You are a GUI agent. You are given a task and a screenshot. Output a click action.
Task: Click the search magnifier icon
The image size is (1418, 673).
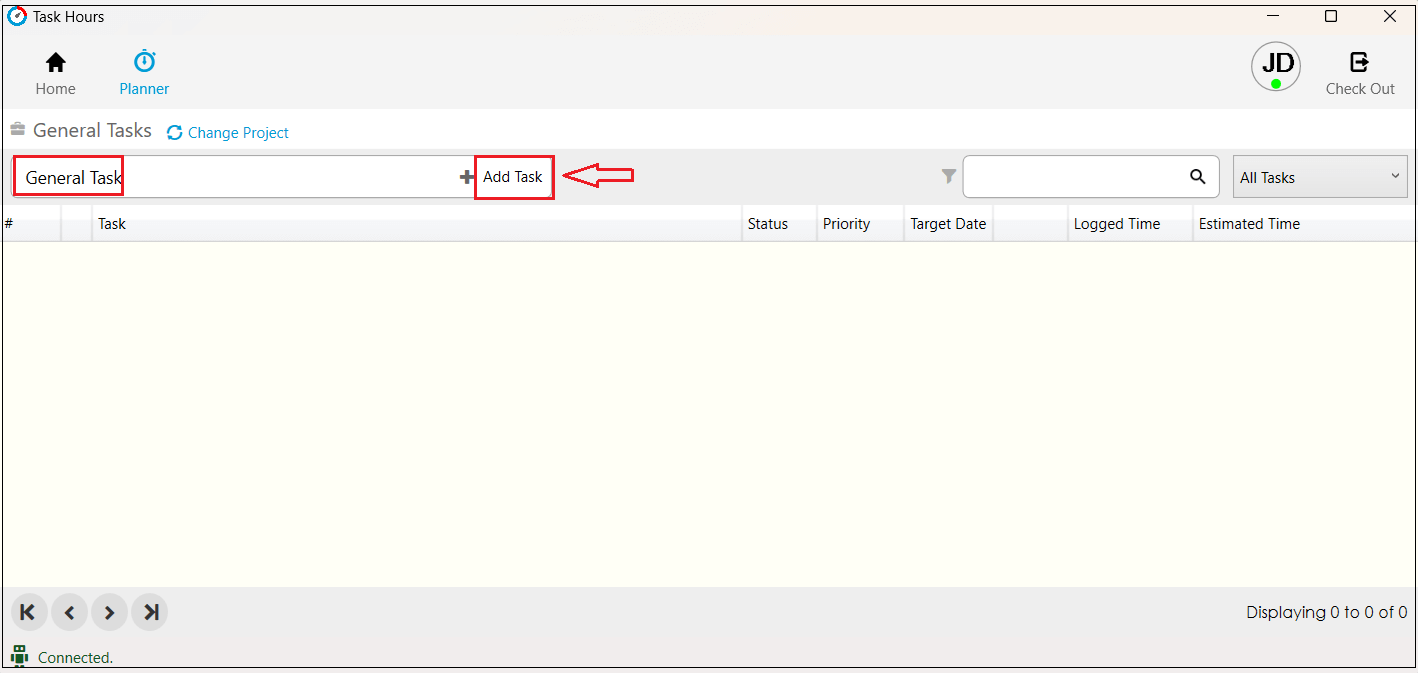pos(1198,177)
